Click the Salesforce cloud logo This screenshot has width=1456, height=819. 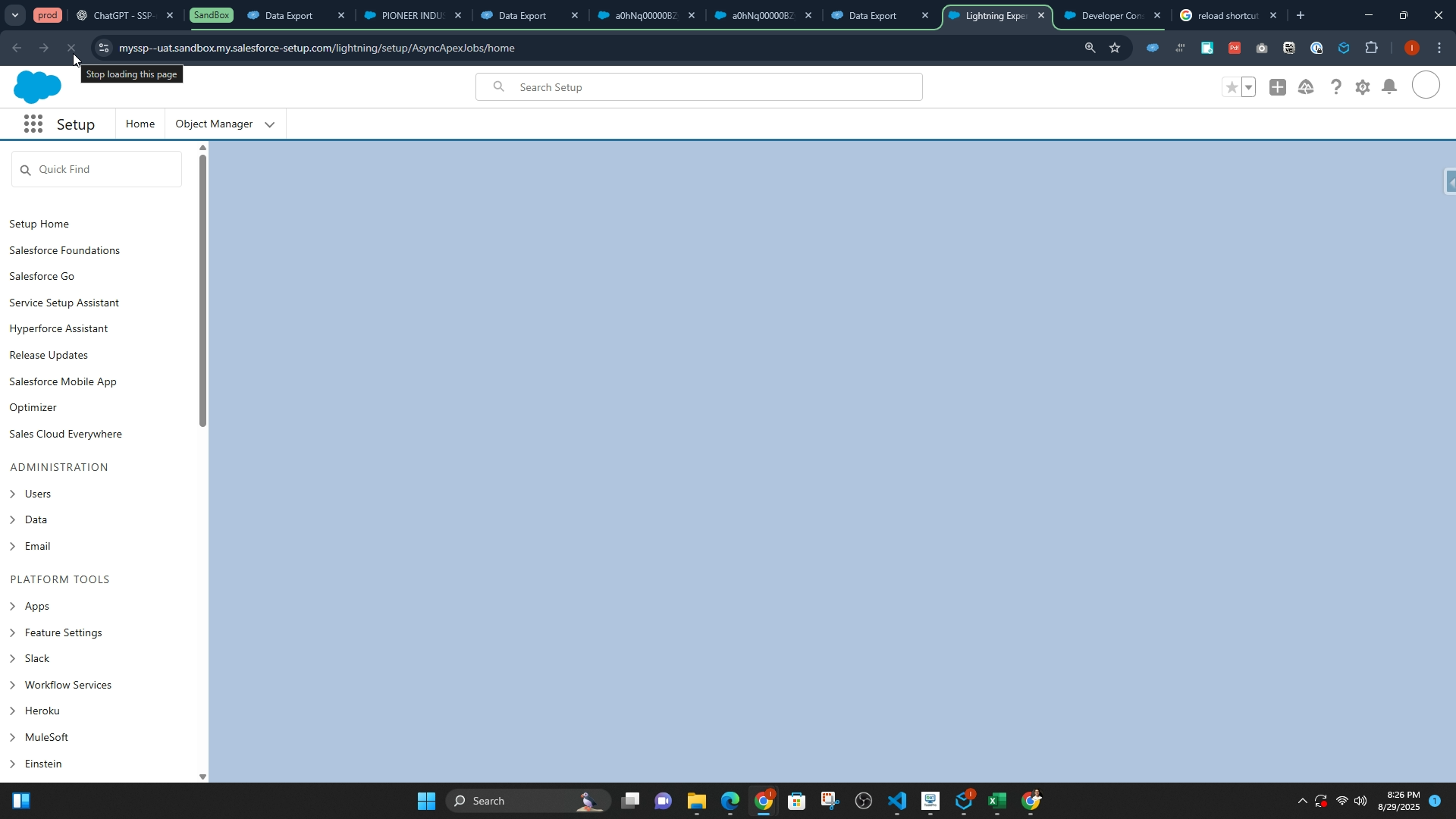pyautogui.click(x=37, y=87)
